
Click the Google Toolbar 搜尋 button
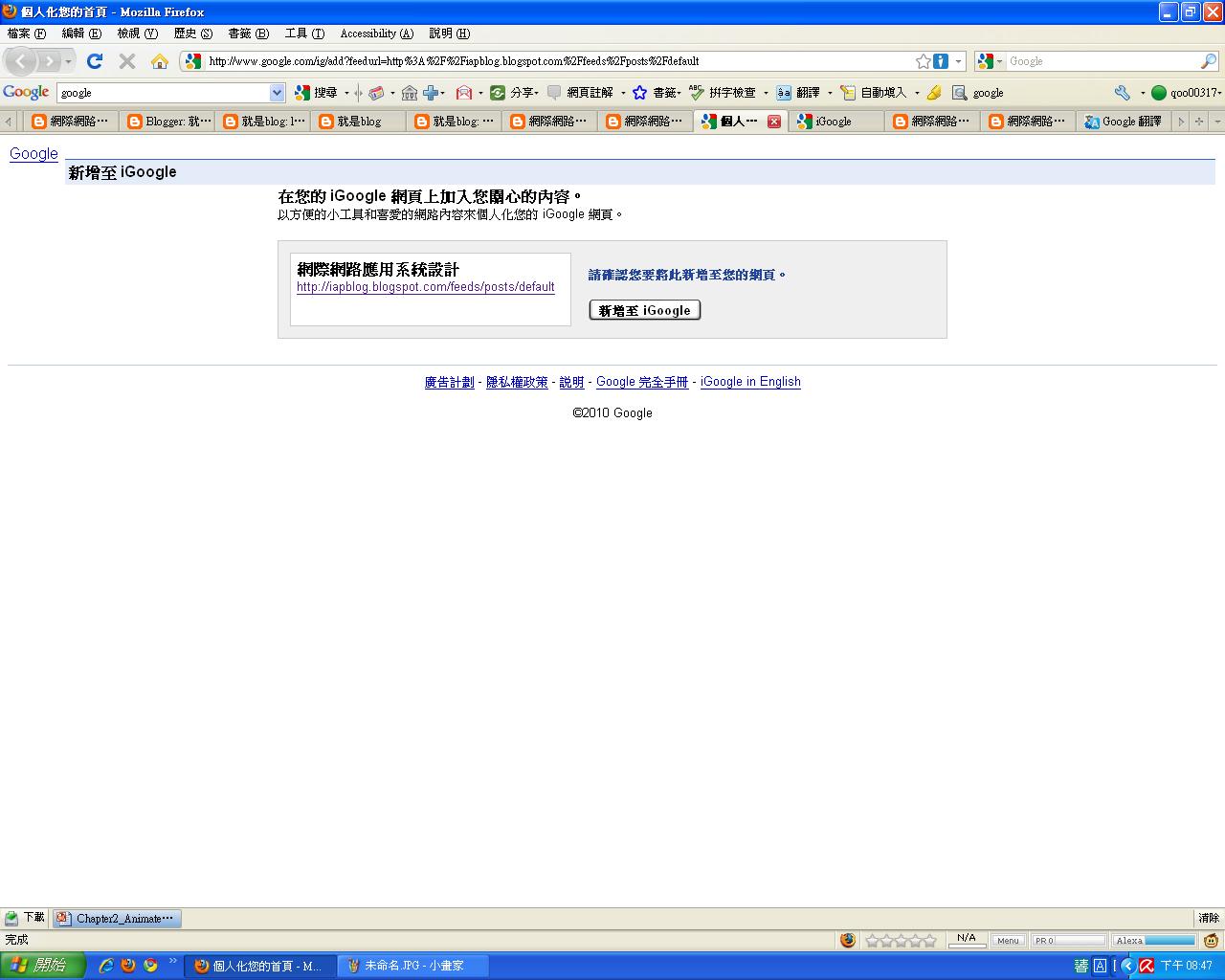317,93
